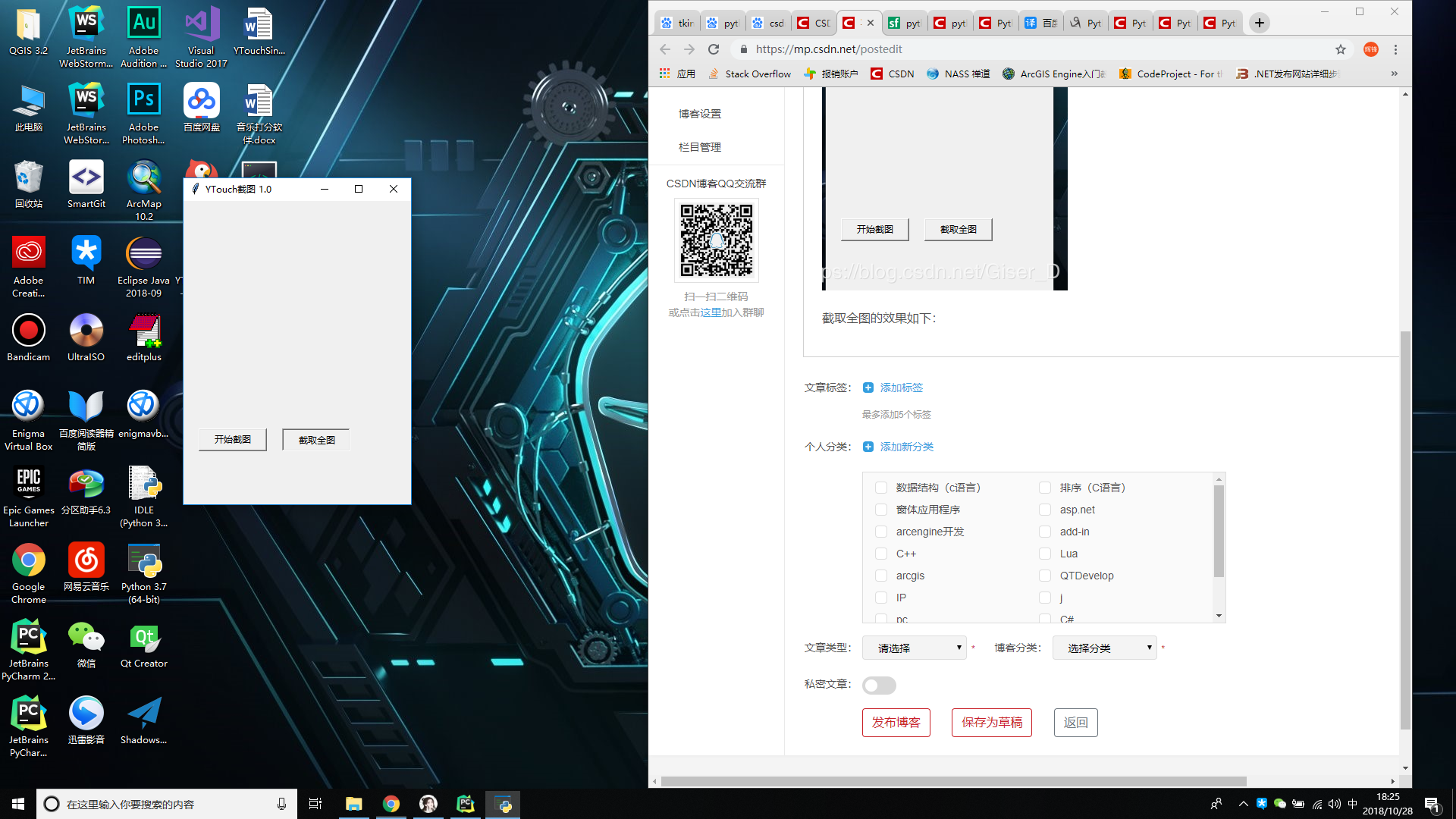The height and width of the screenshot is (819, 1456).
Task: Check the asp.net category checkbox
Action: (1045, 510)
